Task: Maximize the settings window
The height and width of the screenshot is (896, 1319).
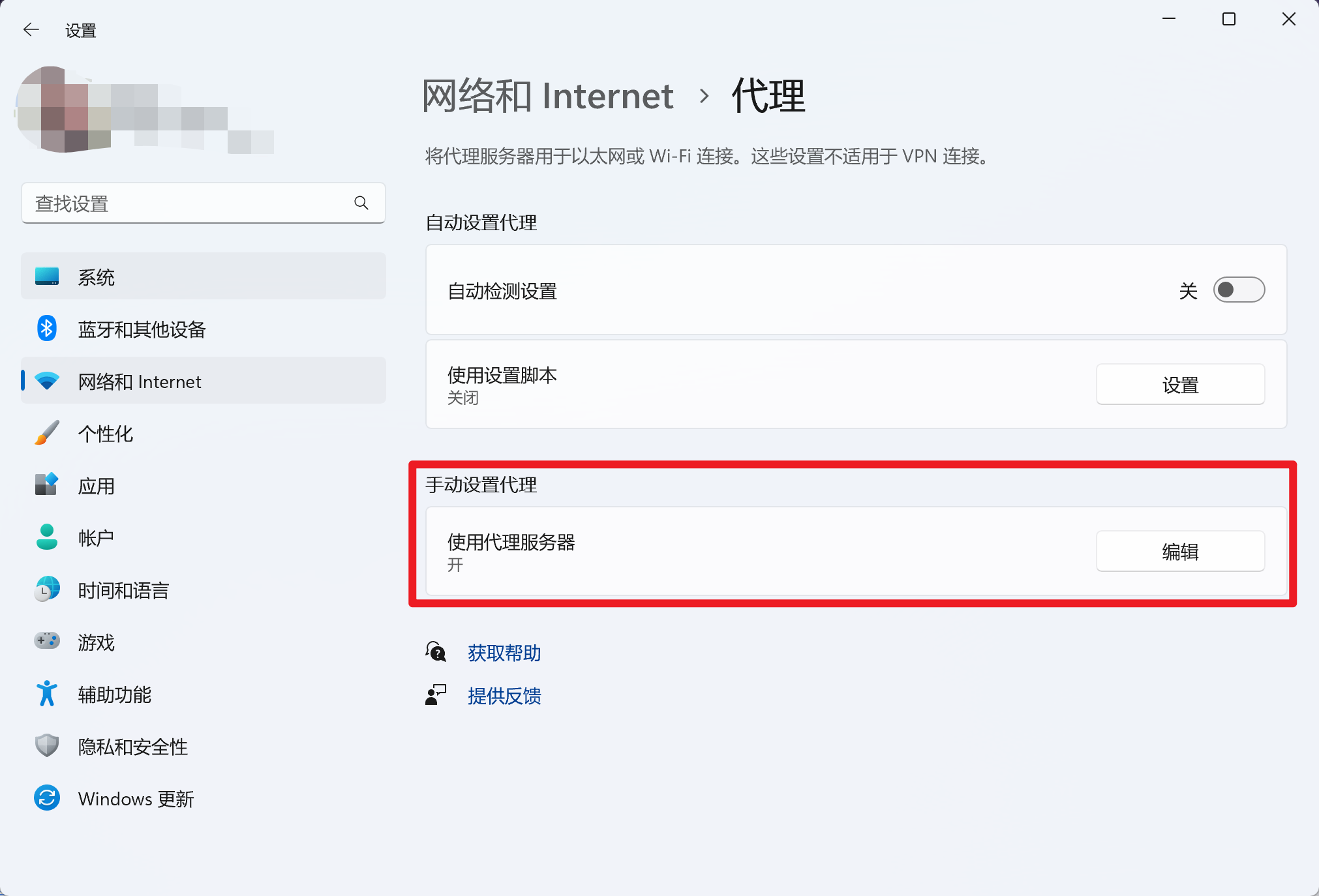Action: (1229, 19)
